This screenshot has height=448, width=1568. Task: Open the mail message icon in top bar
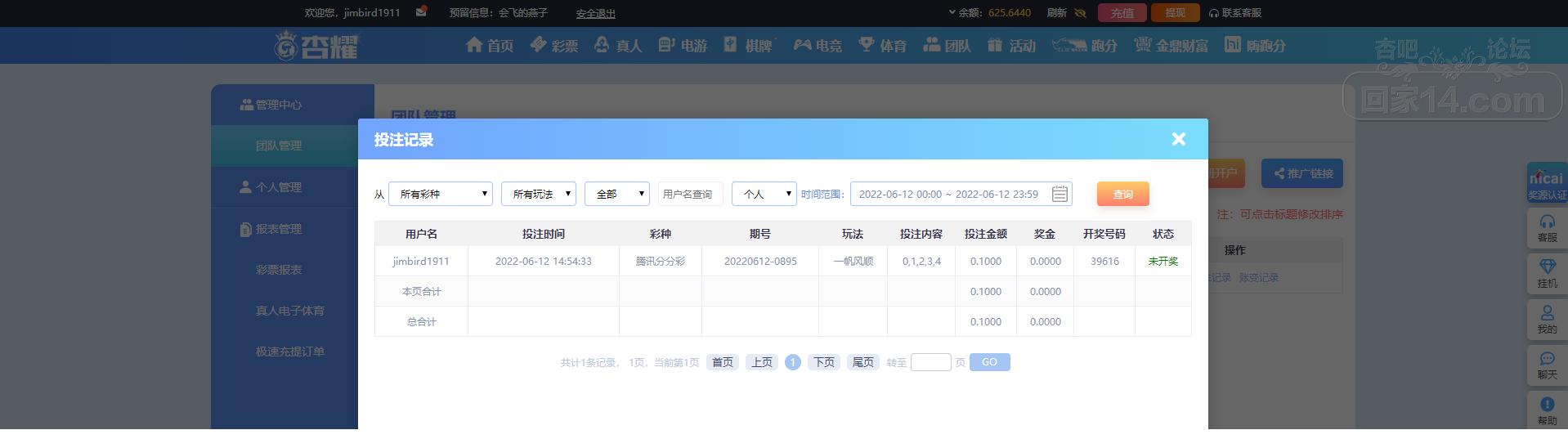[421, 12]
